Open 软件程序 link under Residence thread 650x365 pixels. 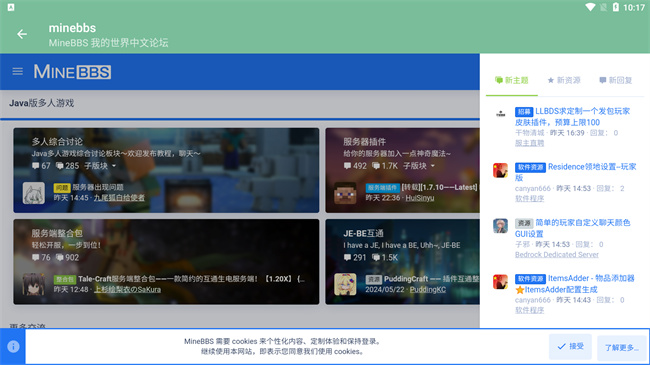click(x=529, y=199)
